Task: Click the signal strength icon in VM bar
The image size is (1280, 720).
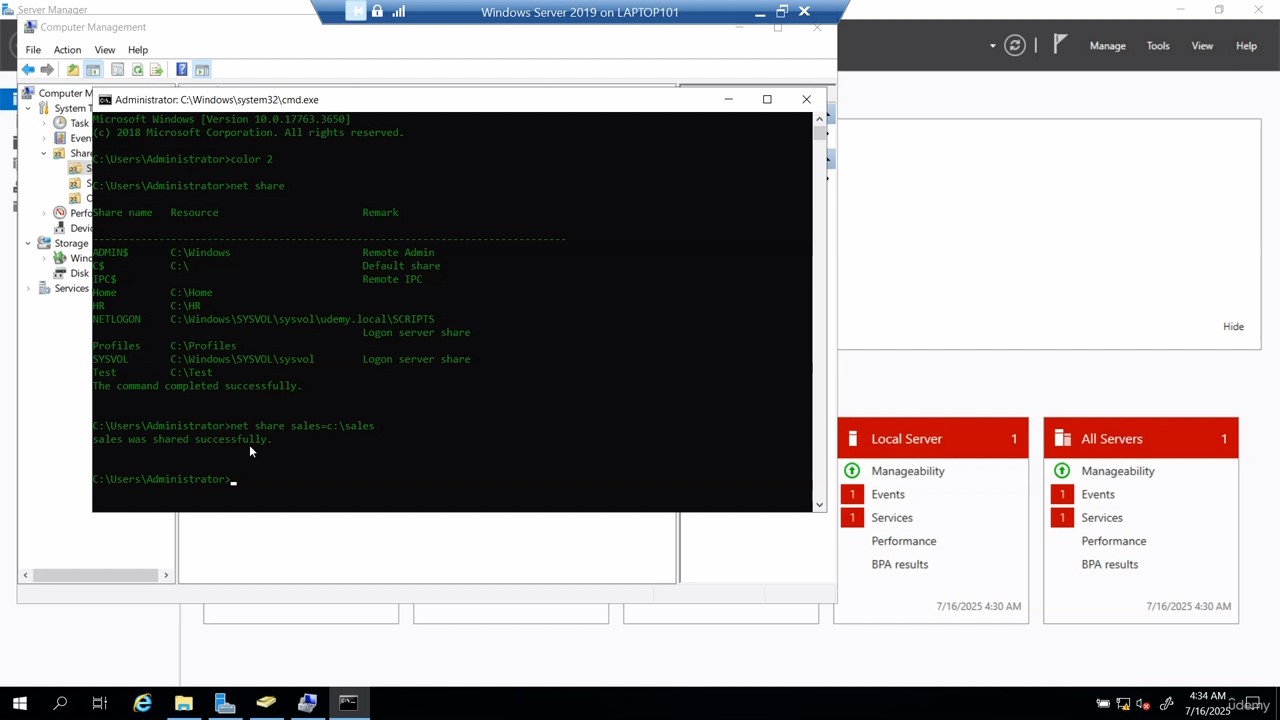Action: click(399, 12)
